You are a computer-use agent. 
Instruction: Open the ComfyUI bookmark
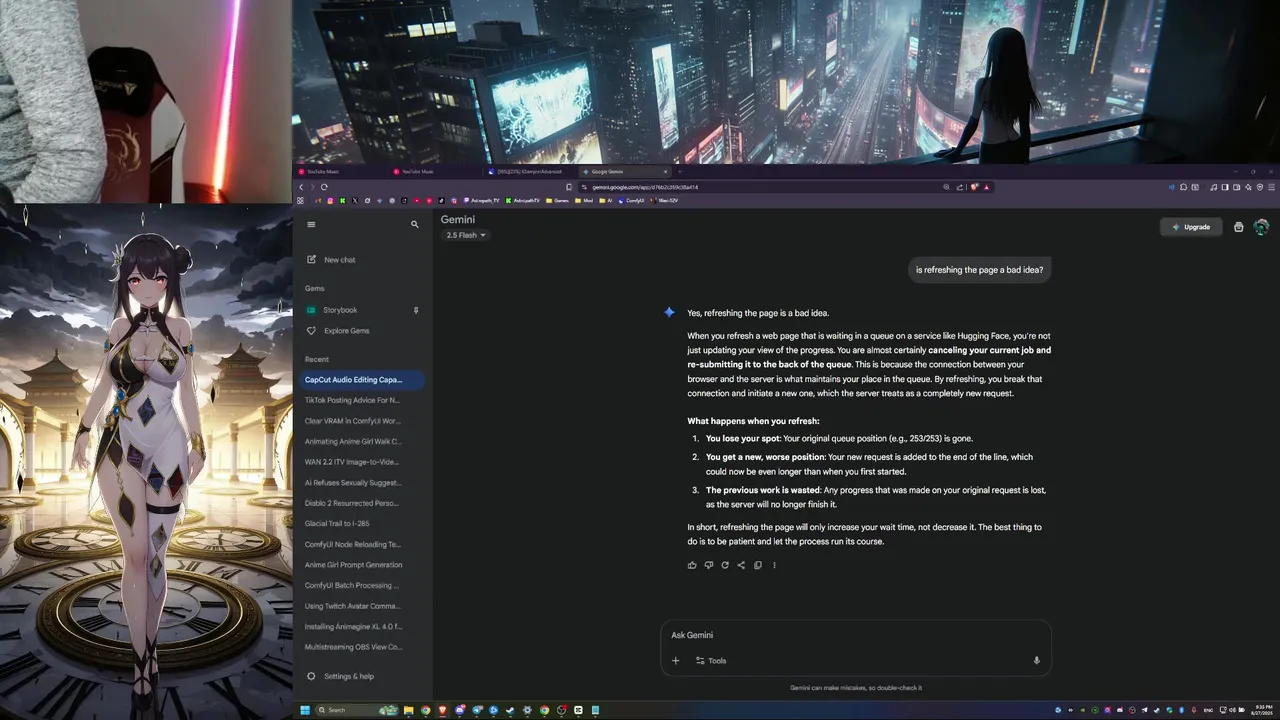630,201
